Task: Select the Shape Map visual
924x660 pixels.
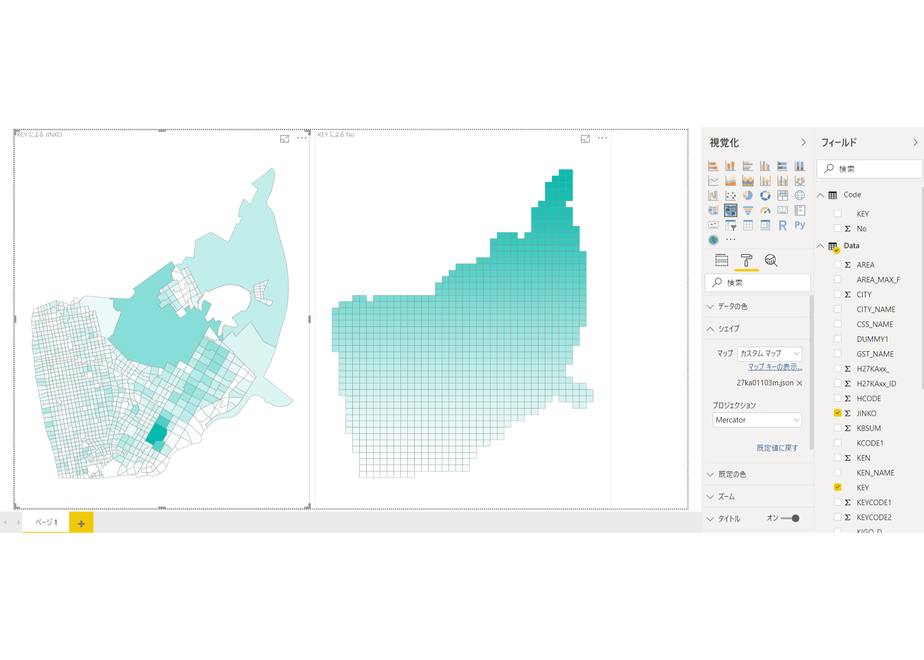Action: pyautogui.click(x=730, y=210)
